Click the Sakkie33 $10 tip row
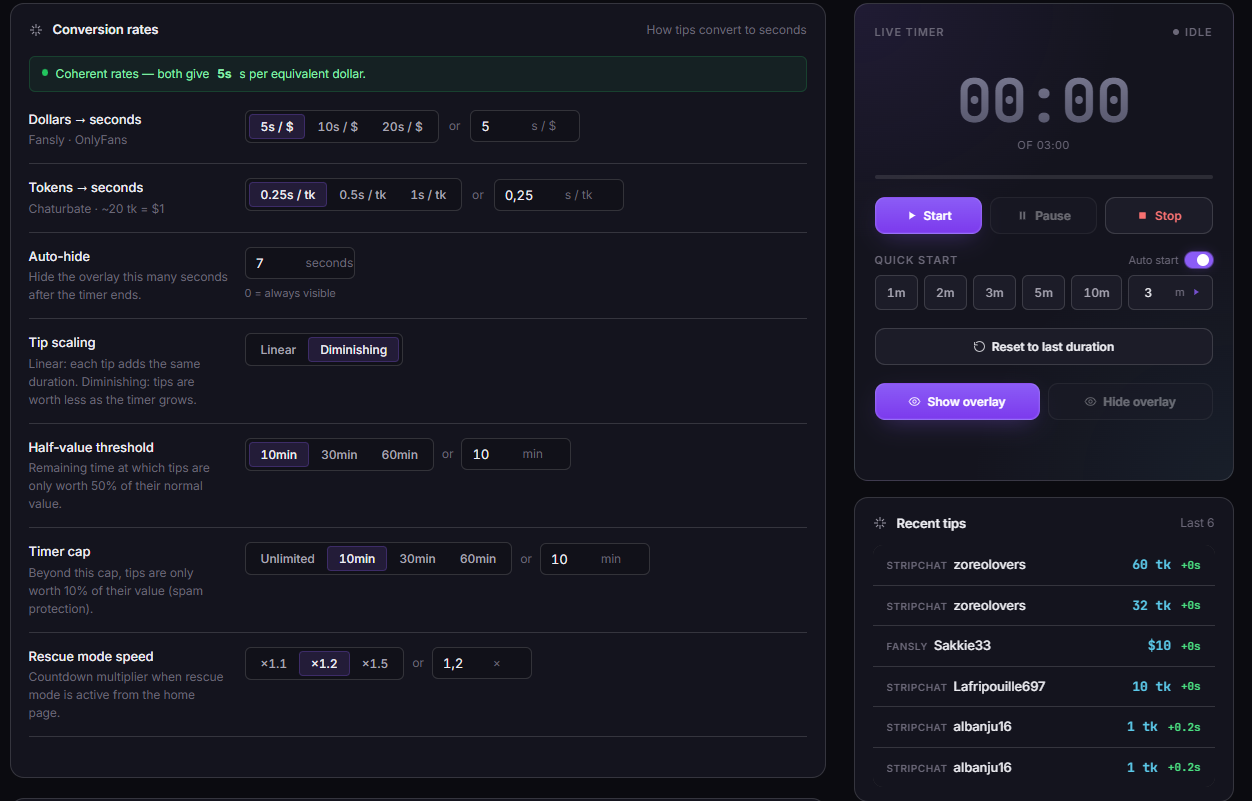 click(x=1044, y=646)
